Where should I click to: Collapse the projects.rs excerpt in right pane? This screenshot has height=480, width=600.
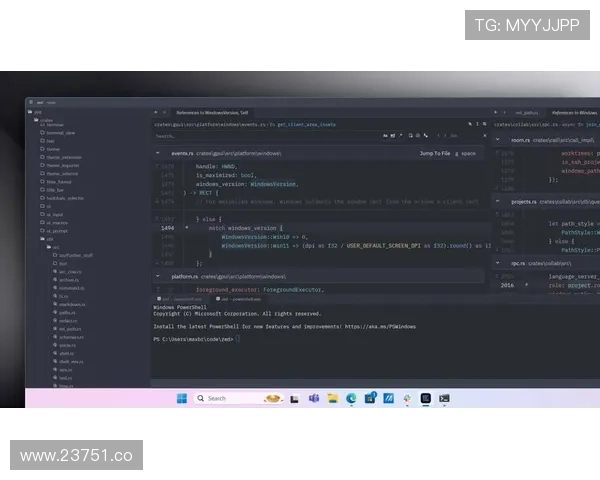497,201
